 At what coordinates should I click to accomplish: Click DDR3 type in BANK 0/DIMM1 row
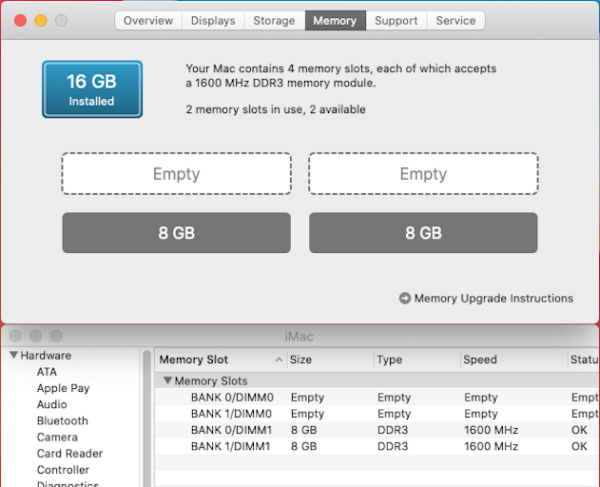393,430
